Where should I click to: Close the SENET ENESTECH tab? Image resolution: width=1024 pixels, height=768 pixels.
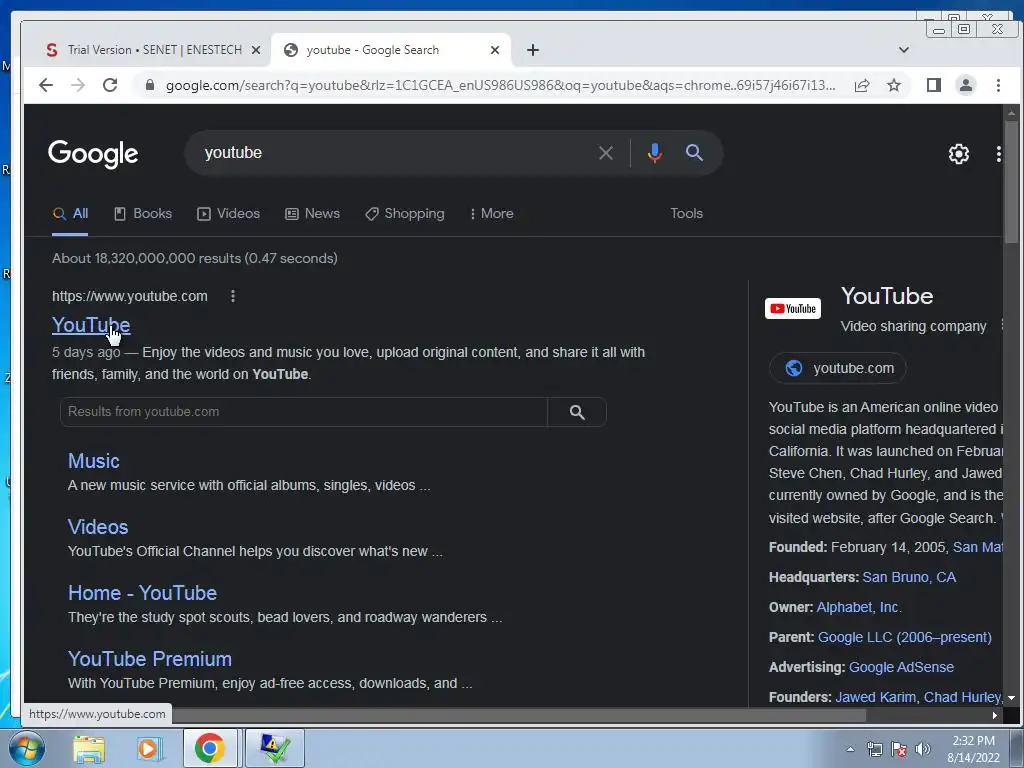[256, 50]
